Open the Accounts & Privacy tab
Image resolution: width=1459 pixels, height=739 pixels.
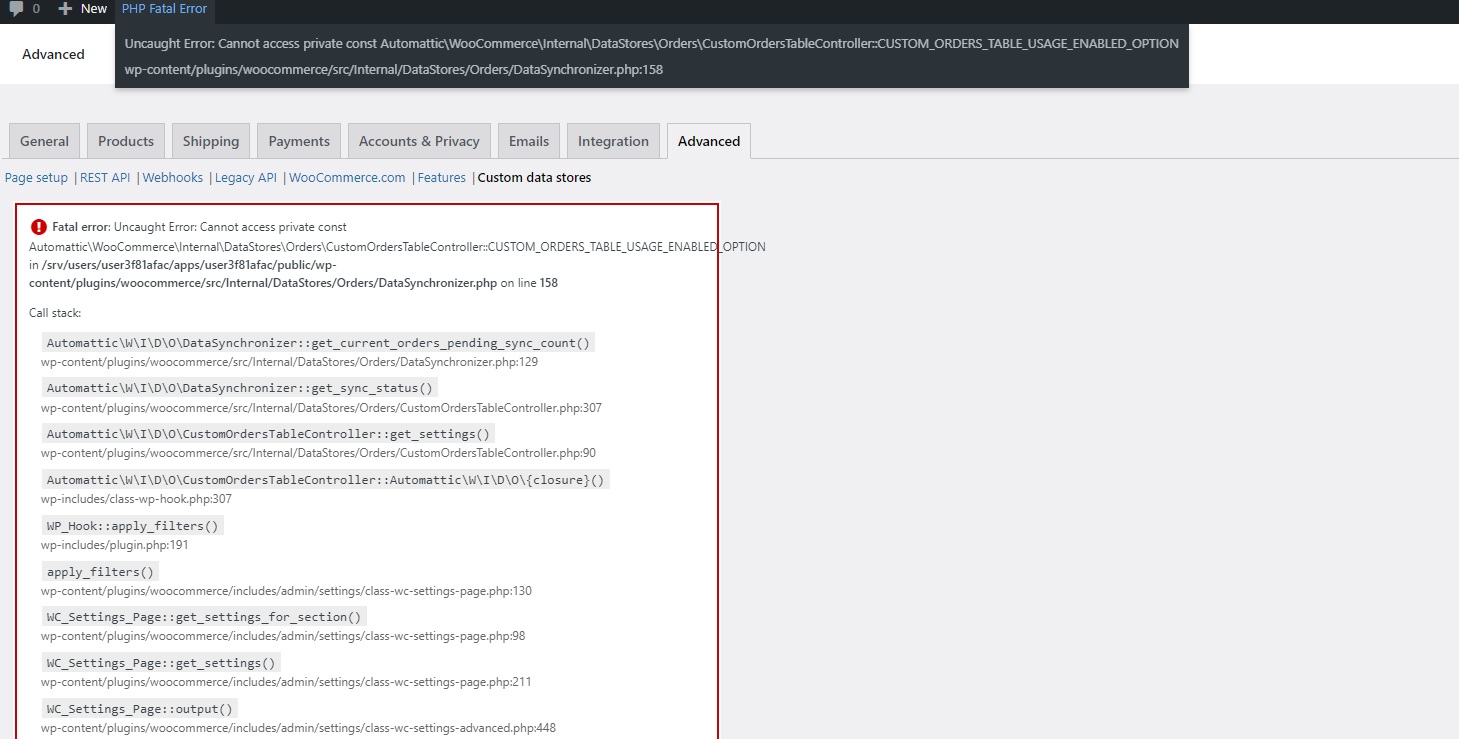[x=418, y=141]
